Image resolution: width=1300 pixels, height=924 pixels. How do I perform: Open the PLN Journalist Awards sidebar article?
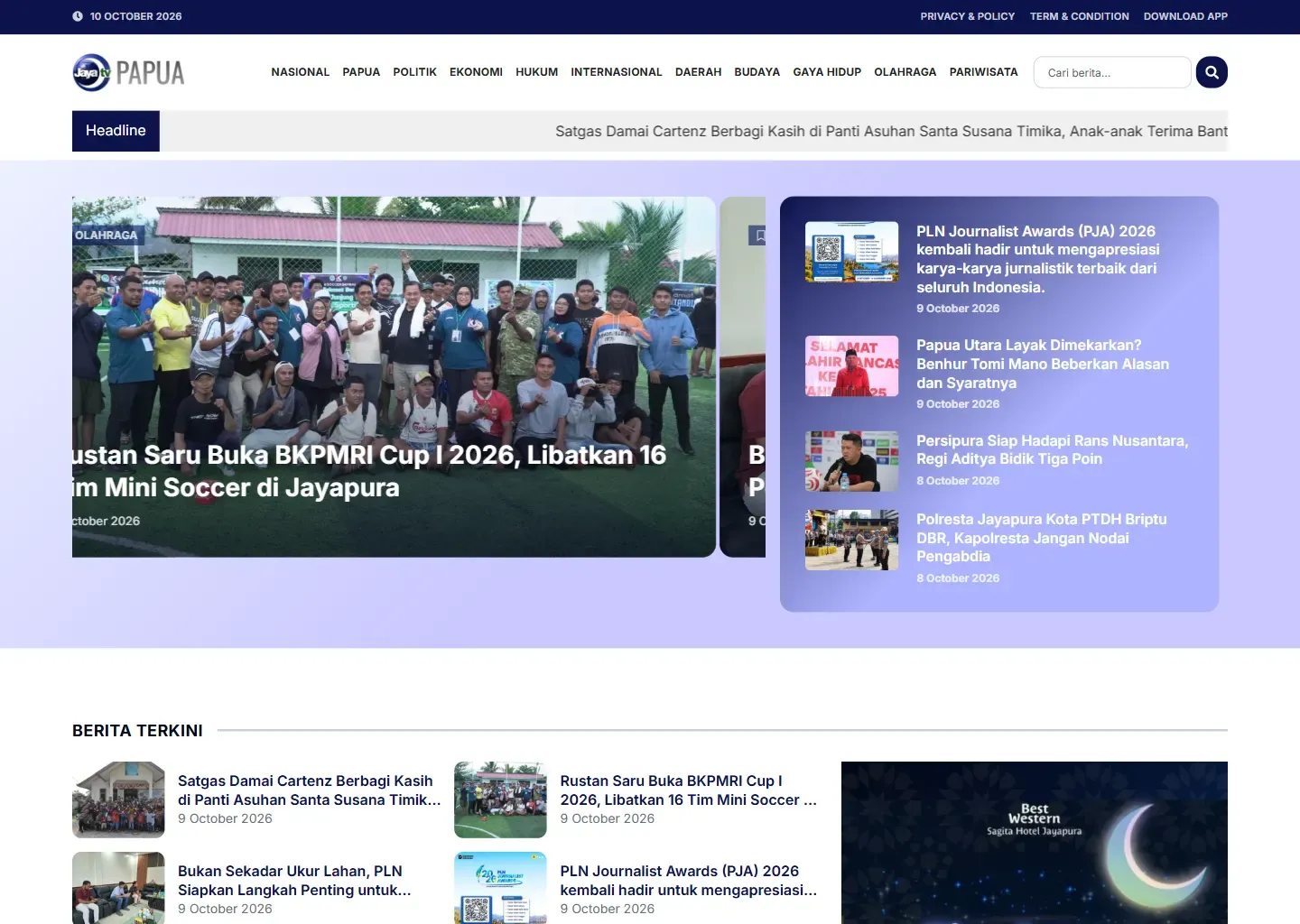tap(1037, 259)
